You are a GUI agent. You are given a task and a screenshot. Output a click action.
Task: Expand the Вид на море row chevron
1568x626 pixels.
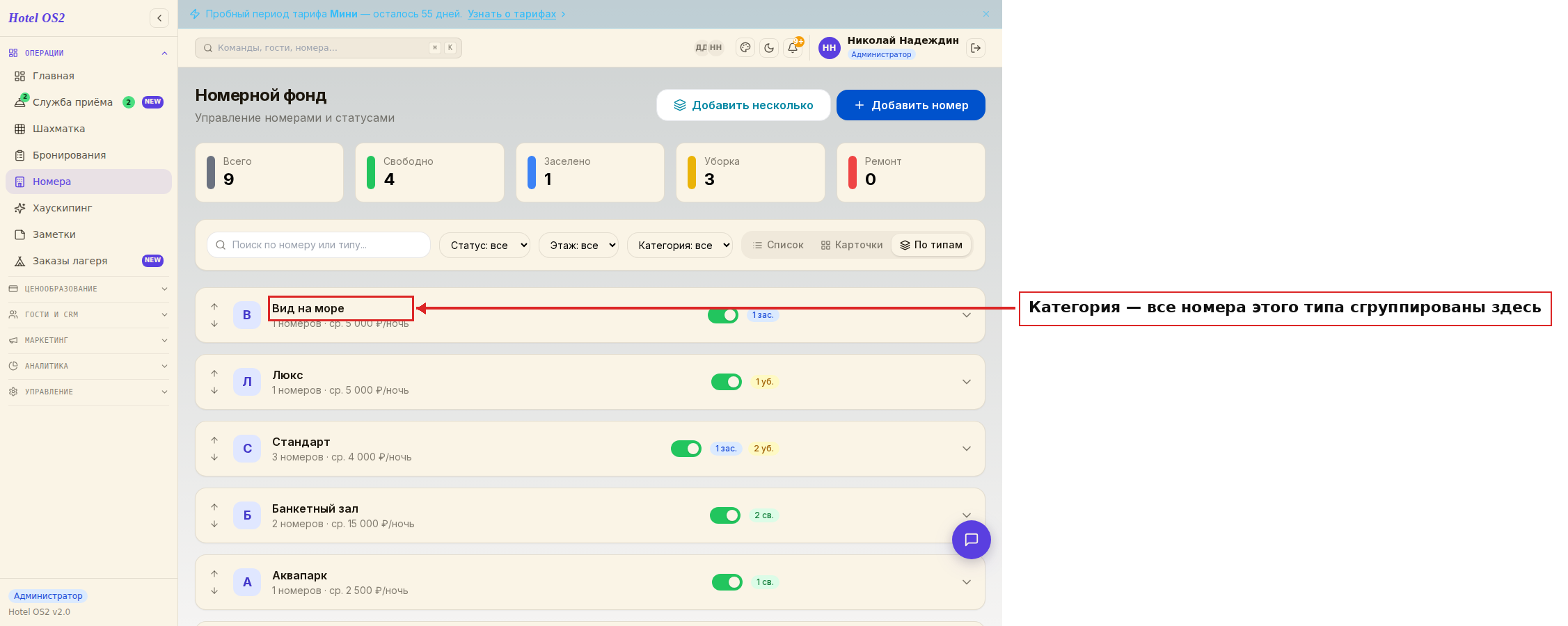[967, 315]
